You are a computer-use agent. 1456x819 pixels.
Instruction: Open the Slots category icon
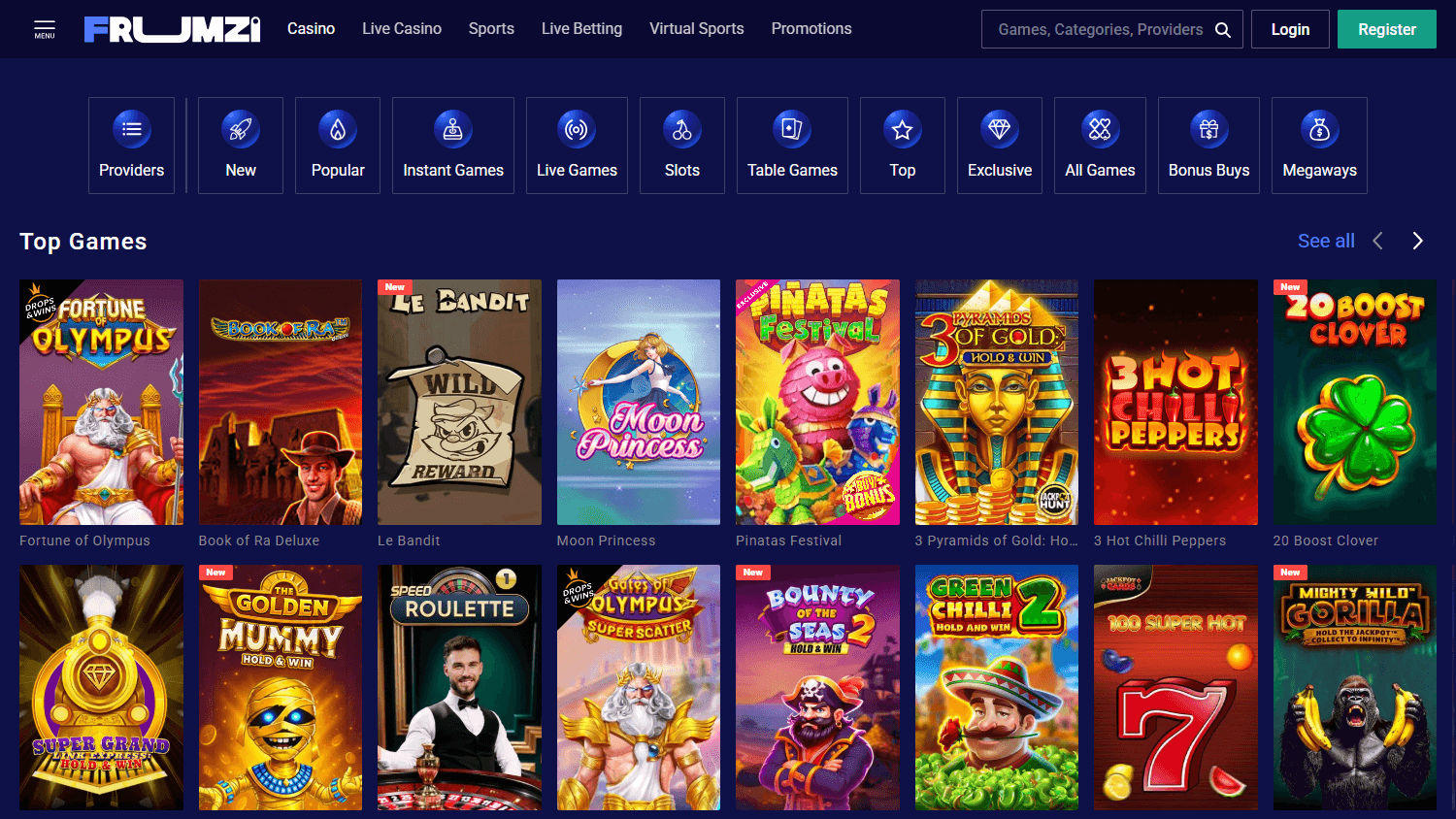point(681,127)
